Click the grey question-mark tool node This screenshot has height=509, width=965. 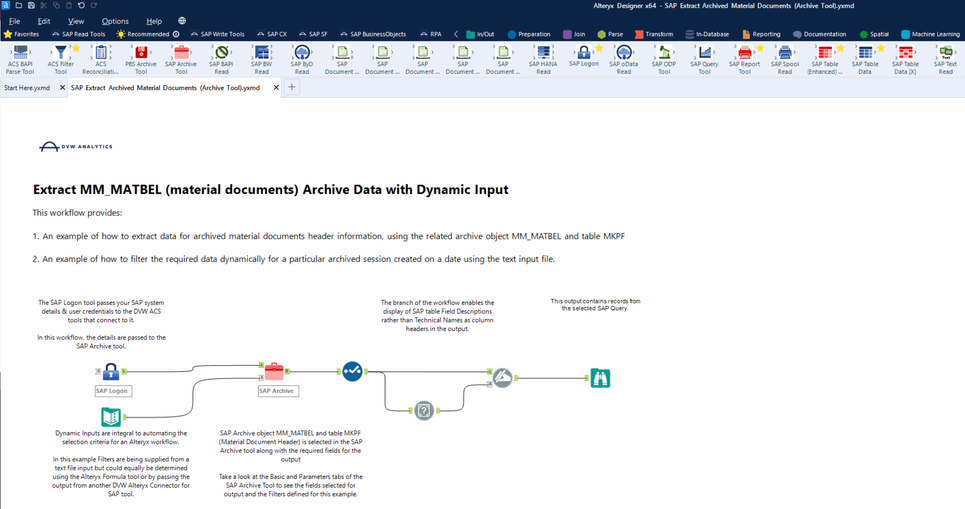[x=424, y=410]
